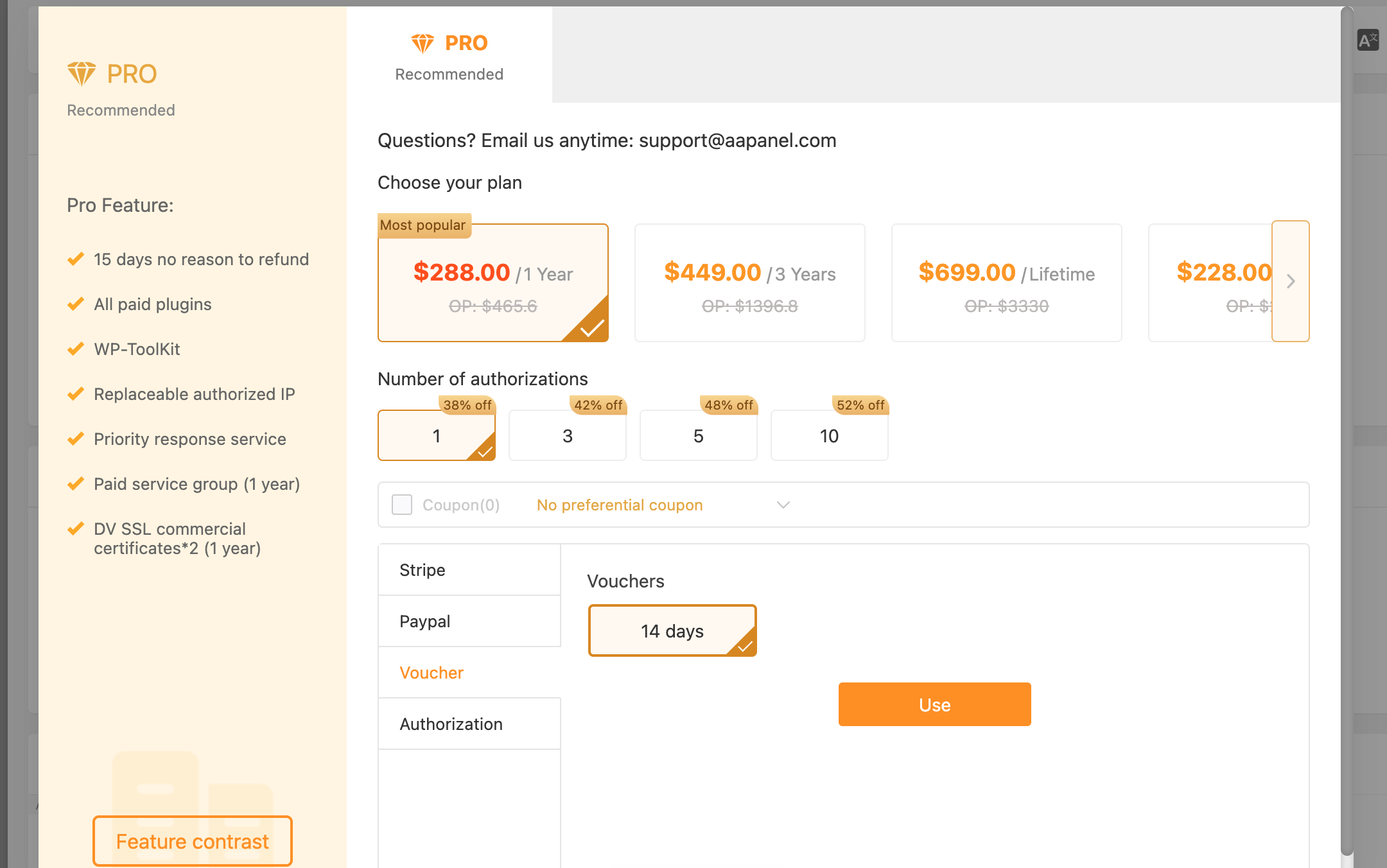Click checkmark beside 15 days refund feature

click(76, 259)
